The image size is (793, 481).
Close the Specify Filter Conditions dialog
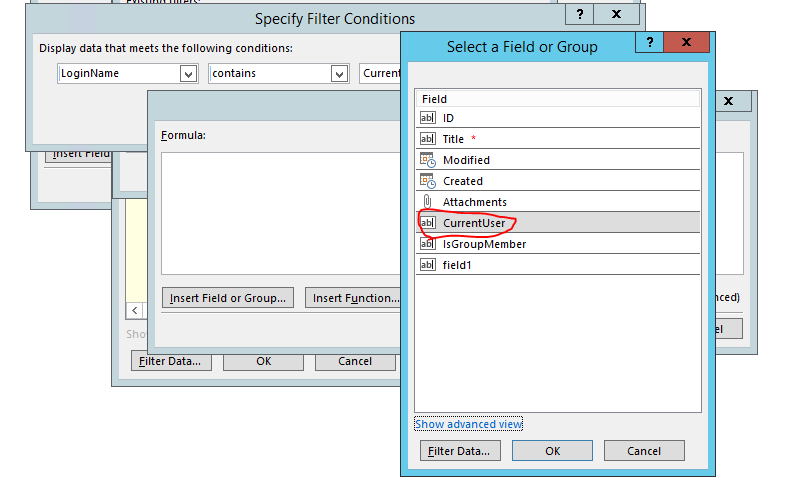[616, 14]
